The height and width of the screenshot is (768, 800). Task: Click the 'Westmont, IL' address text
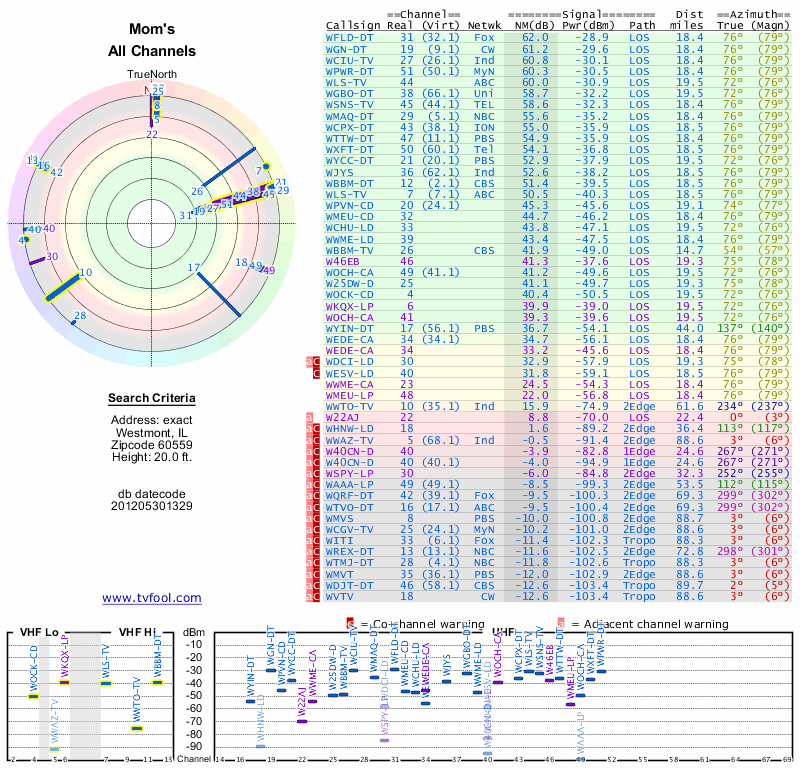(152, 432)
